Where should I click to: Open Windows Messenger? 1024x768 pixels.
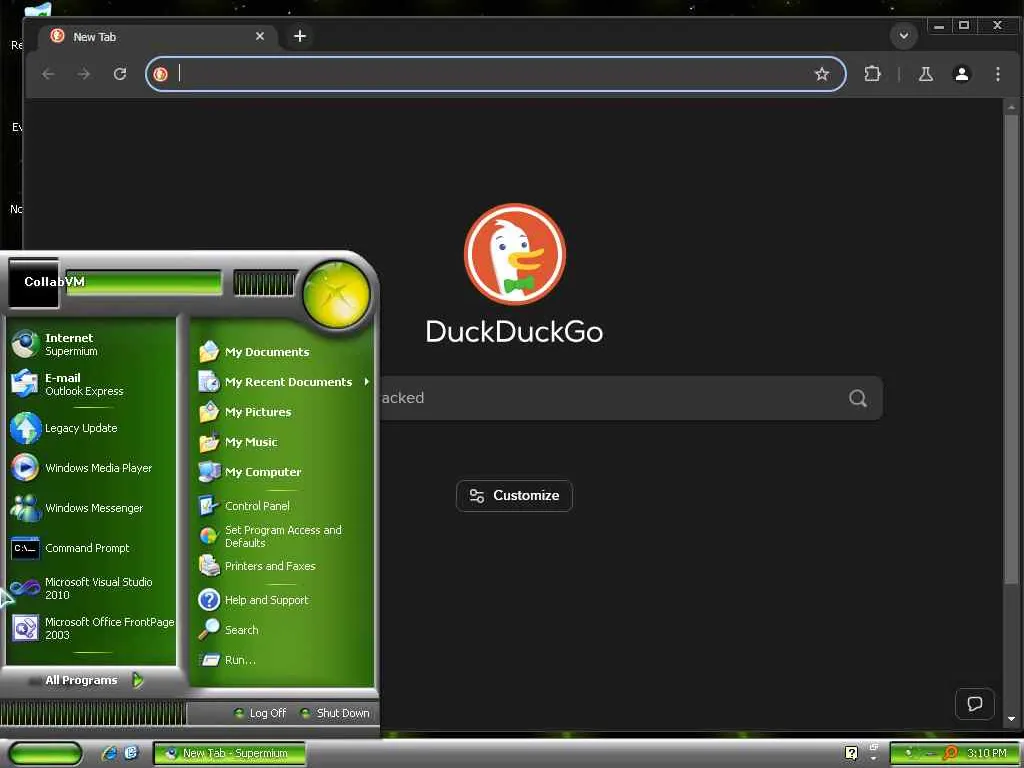coord(91,507)
